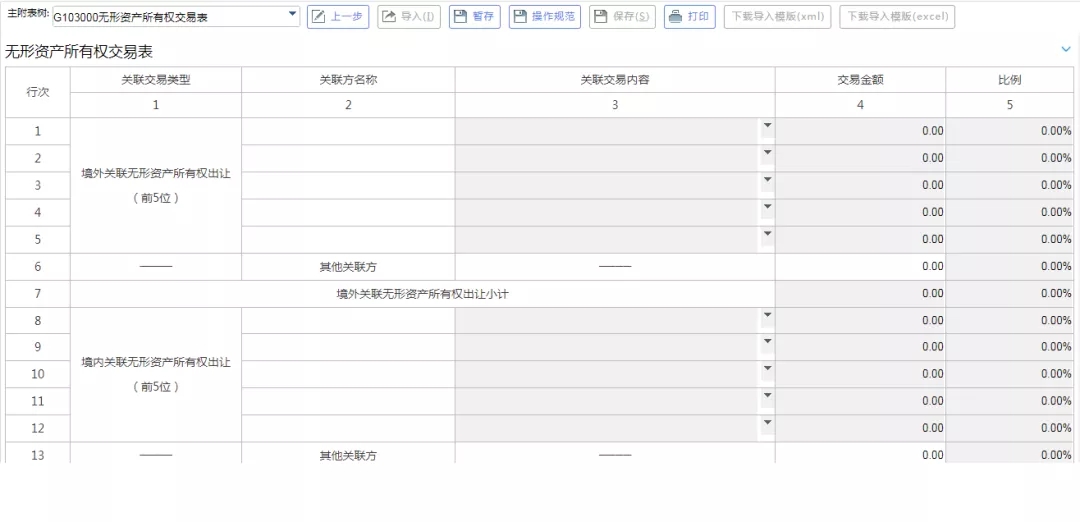The height and width of the screenshot is (522, 1080).
Task: Expand row 3 关联交易内容 dropdown arrow
Action: [x=767, y=180]
